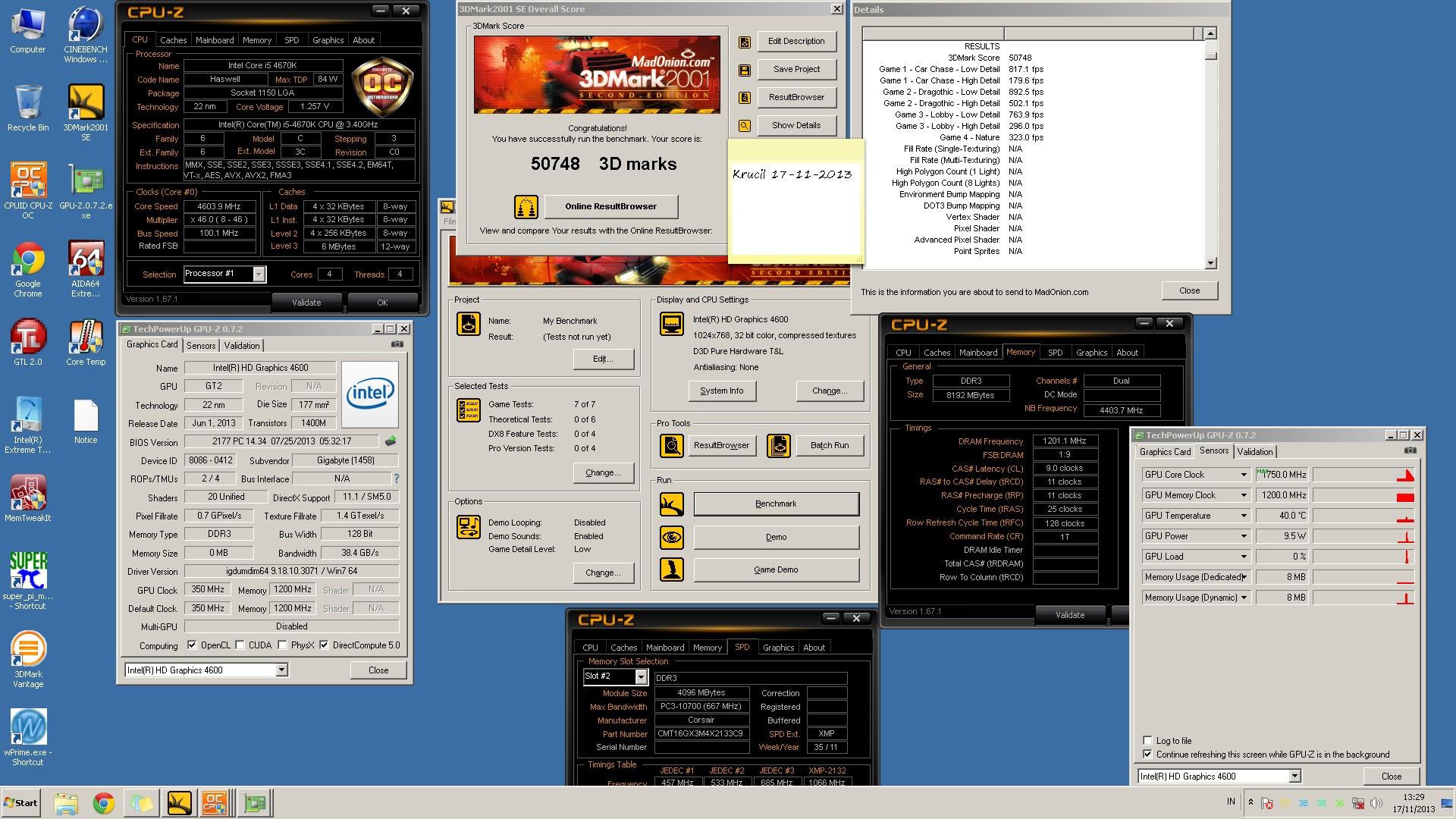Click the Windows Start button
Viewport: 1456px width, 819px height.
20,803
